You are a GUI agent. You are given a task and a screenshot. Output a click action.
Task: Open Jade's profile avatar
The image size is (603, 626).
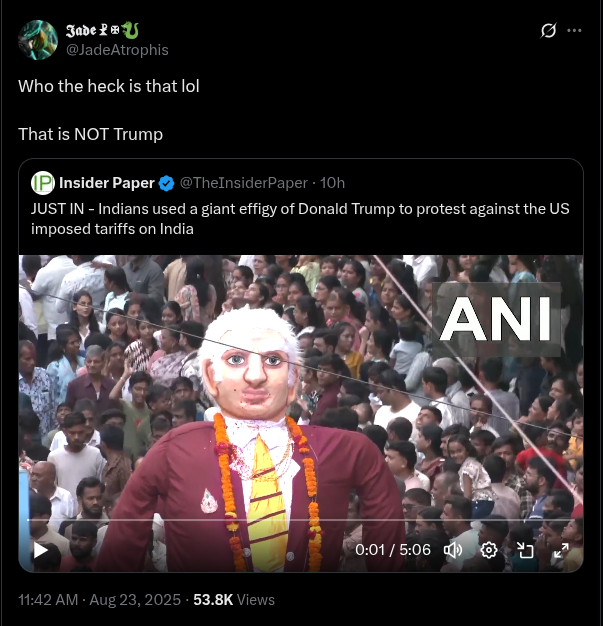pos(38,40)
